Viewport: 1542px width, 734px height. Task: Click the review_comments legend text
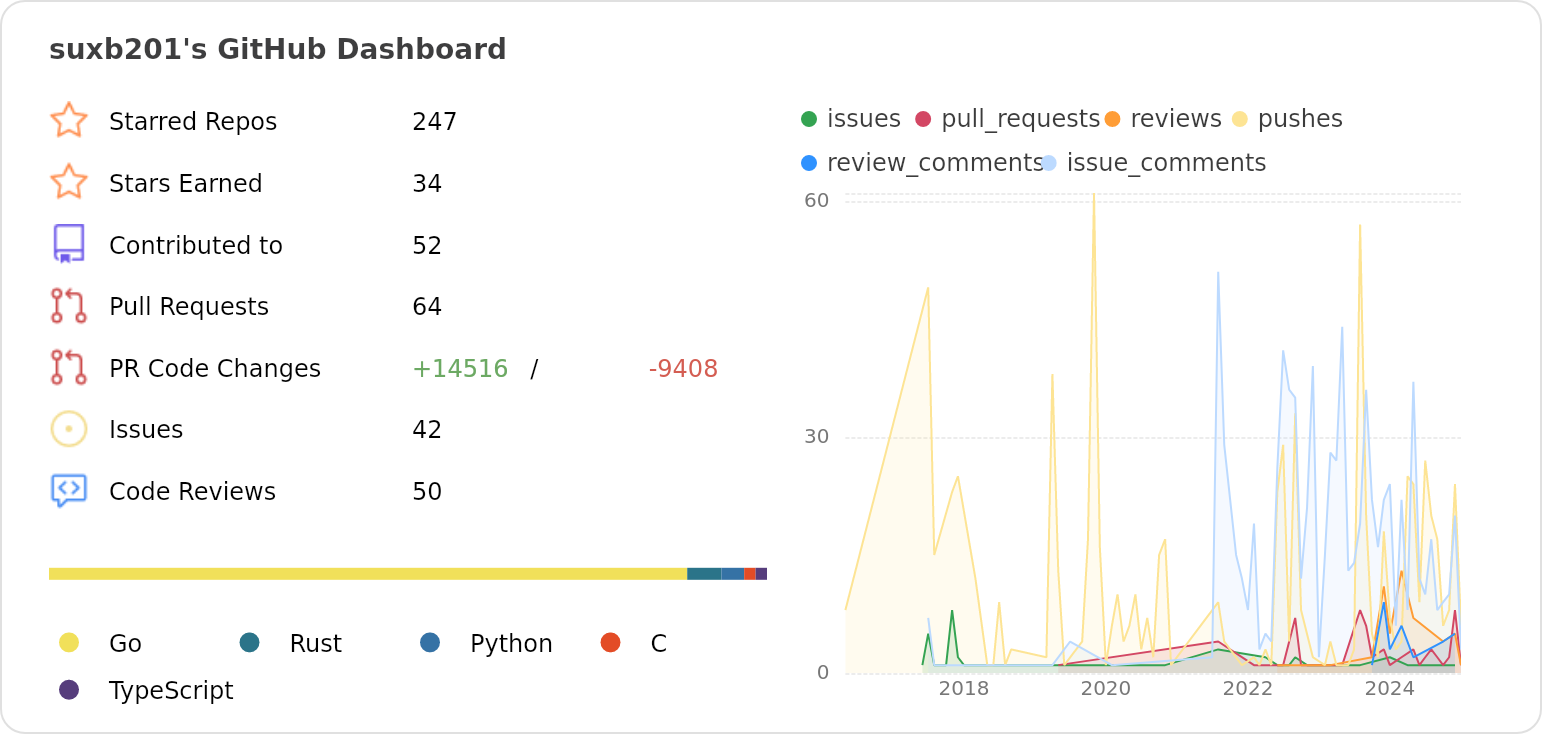[935, 163]
